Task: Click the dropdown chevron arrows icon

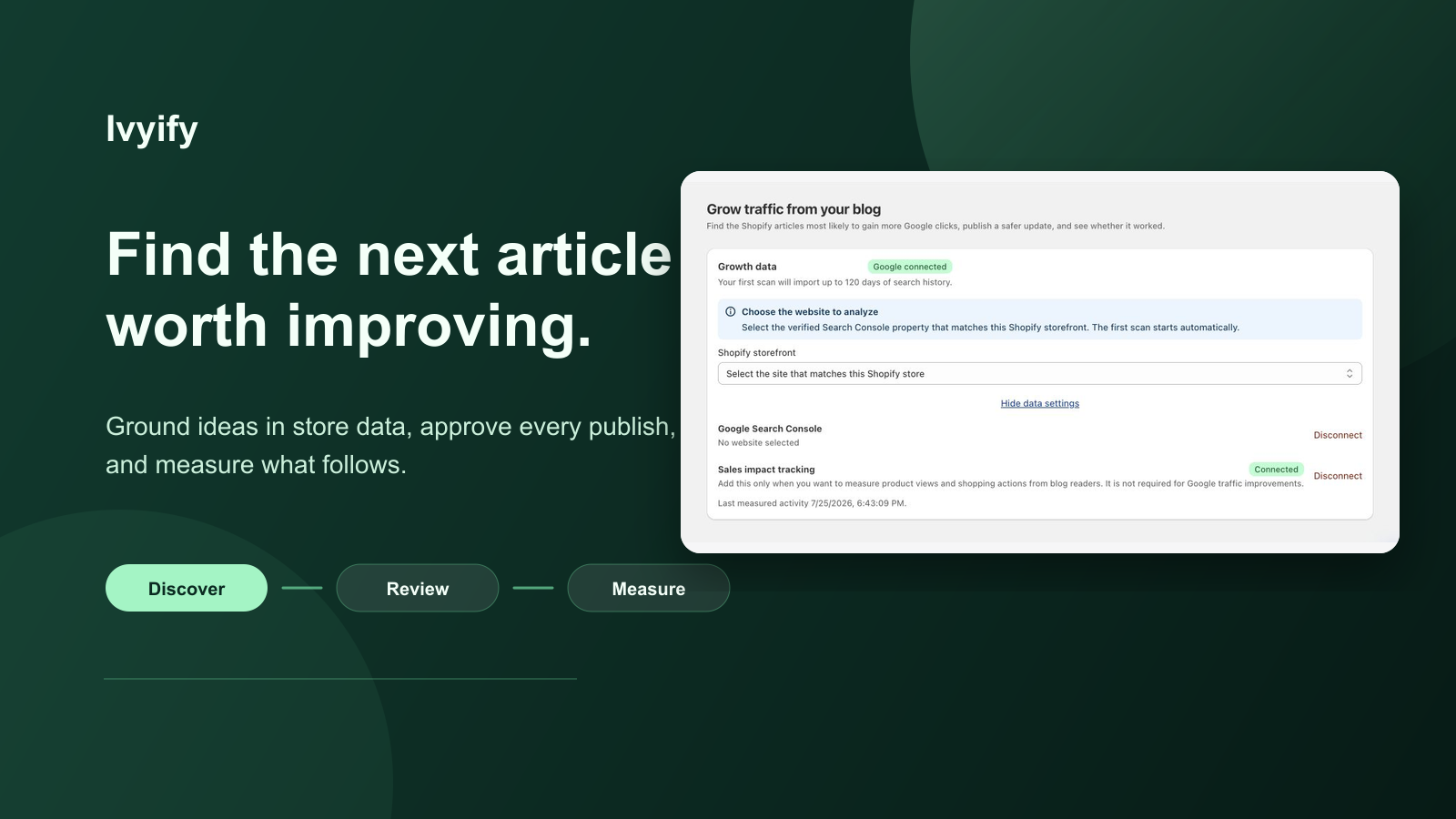Action: 1350,374
